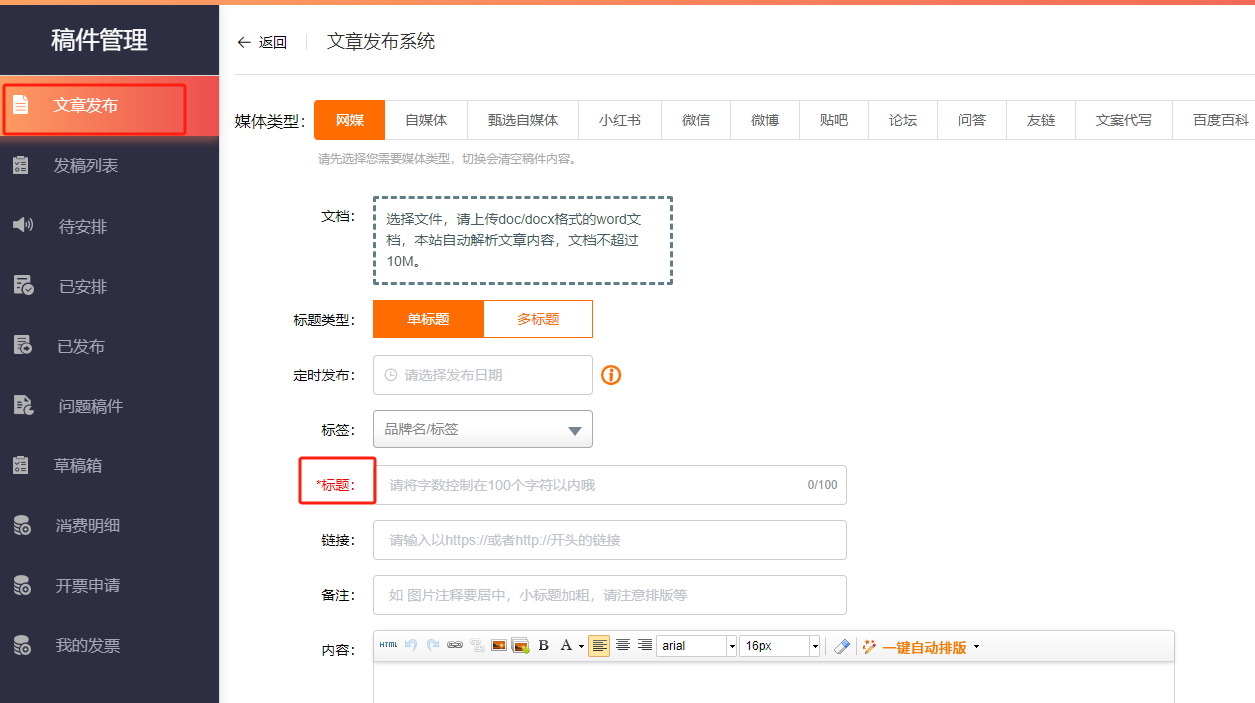Expand the 品牌名/标签 dropdown
Viewport: 1255px width, 703px height.
pyautogui.click(x=483, y=429)
